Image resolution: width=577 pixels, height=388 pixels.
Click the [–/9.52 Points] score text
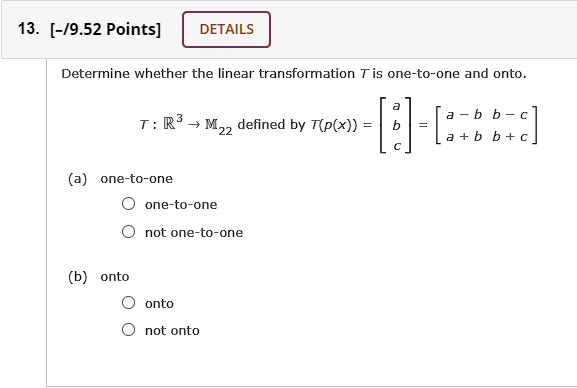click(106, 29)
